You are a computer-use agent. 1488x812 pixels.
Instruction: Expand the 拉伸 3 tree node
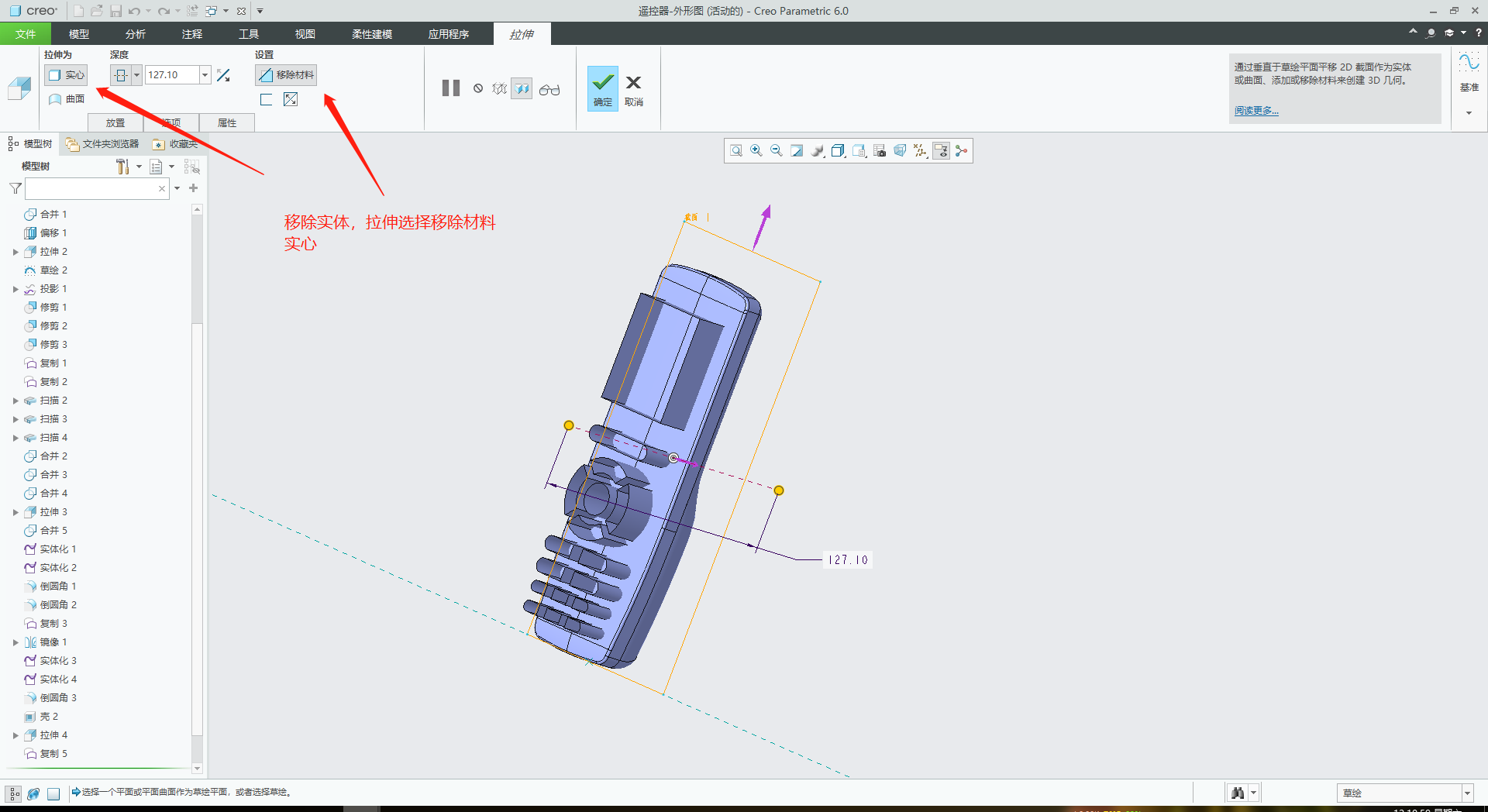tap(15, 512)
